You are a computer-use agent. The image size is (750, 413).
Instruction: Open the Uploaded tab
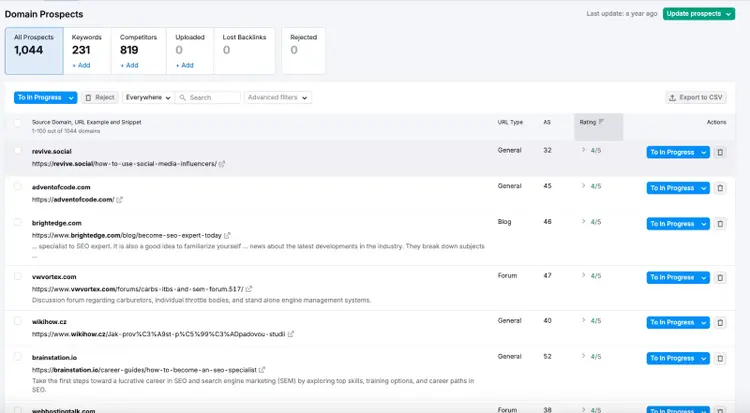click(190, 51)
